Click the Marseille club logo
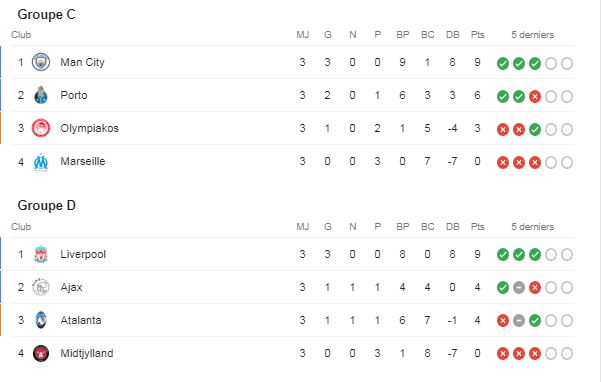This screenshot has width=601, height=382. [x=41, y=161]
